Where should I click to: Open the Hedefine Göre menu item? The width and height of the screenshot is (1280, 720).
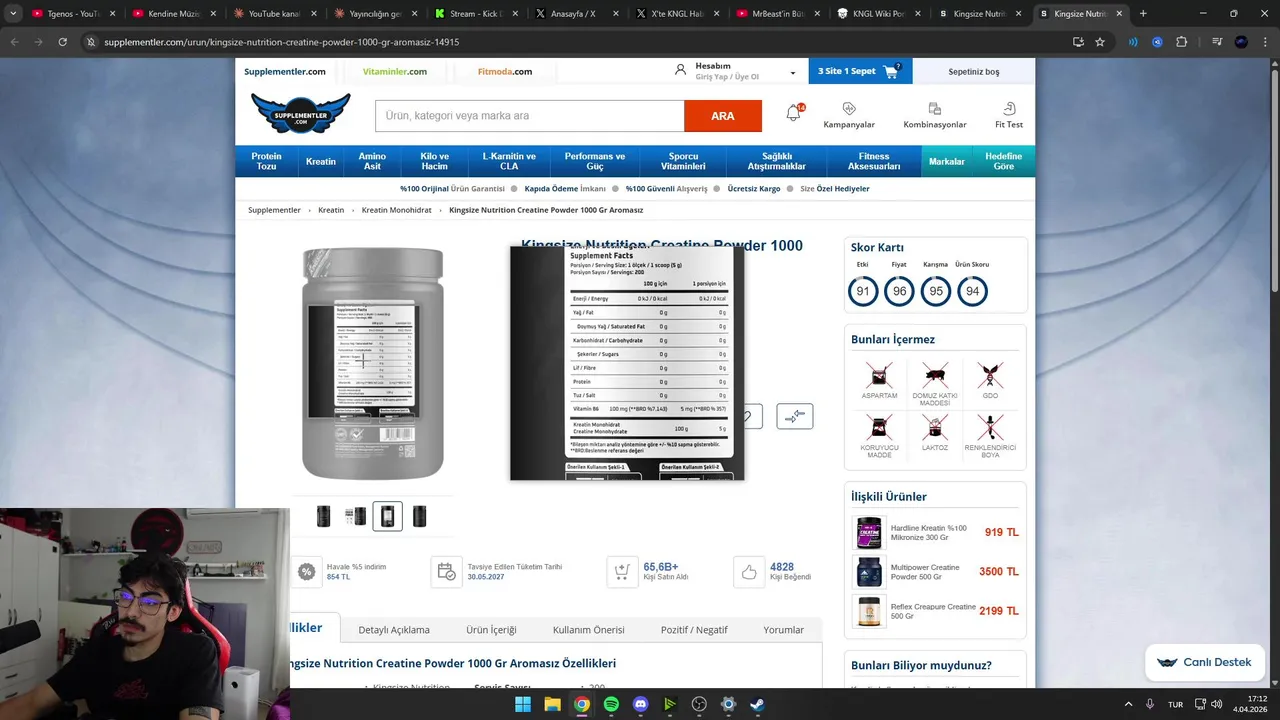point(1004,161)
